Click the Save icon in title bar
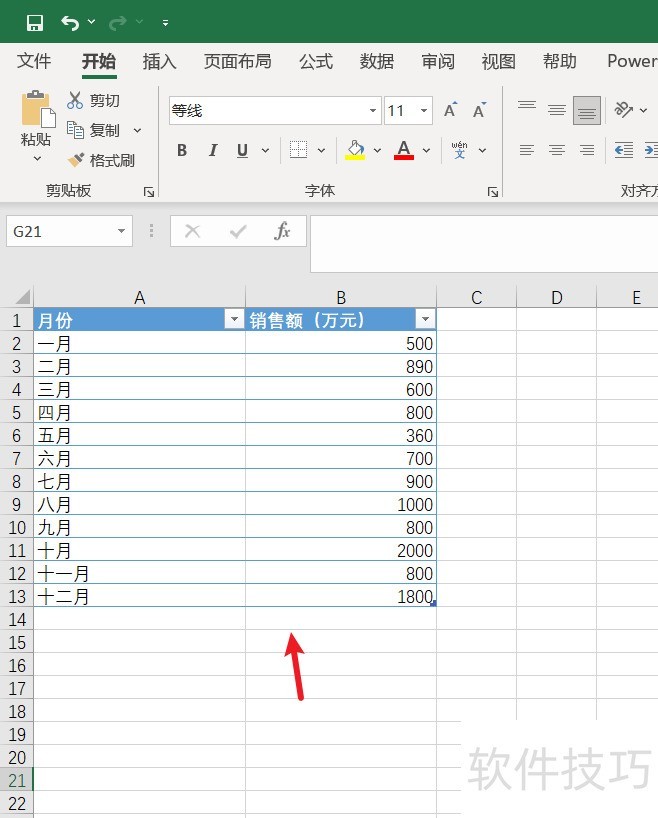Viewport: 658px width, 818px height. point(35,22)
